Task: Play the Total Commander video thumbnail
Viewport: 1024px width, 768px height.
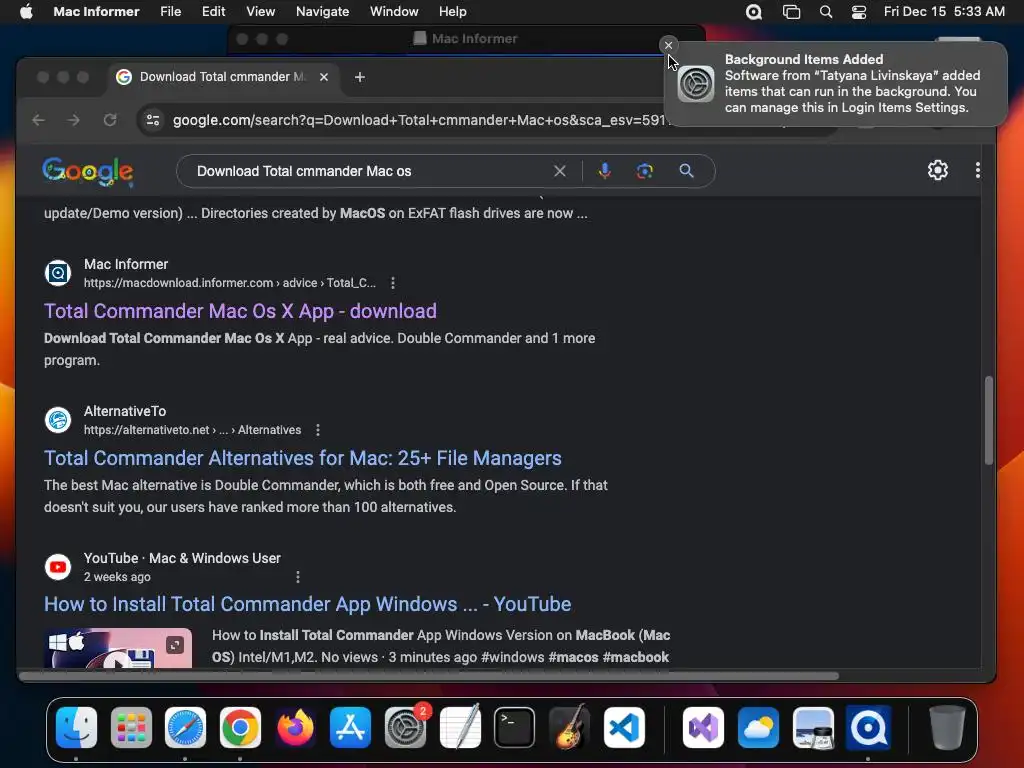Action: (x=118, y=648)
